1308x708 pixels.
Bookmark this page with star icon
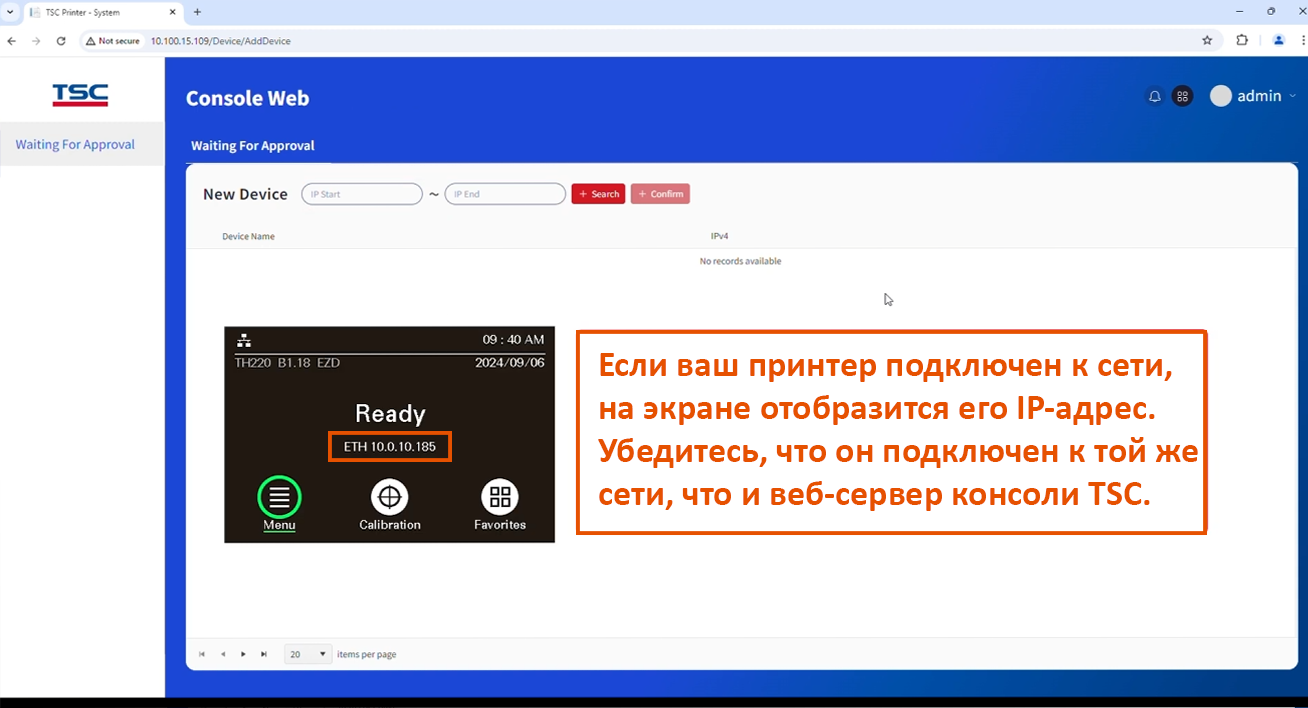tap(1207, 41)
